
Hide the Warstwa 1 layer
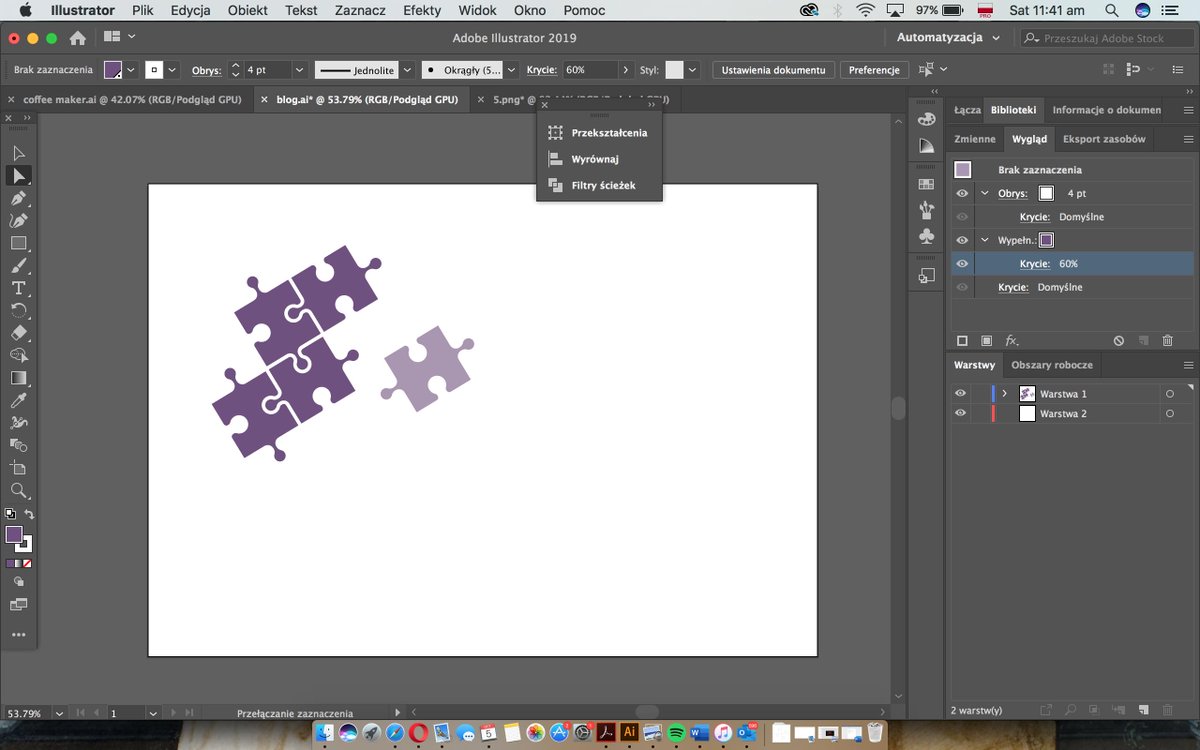(x=961, y=393)
